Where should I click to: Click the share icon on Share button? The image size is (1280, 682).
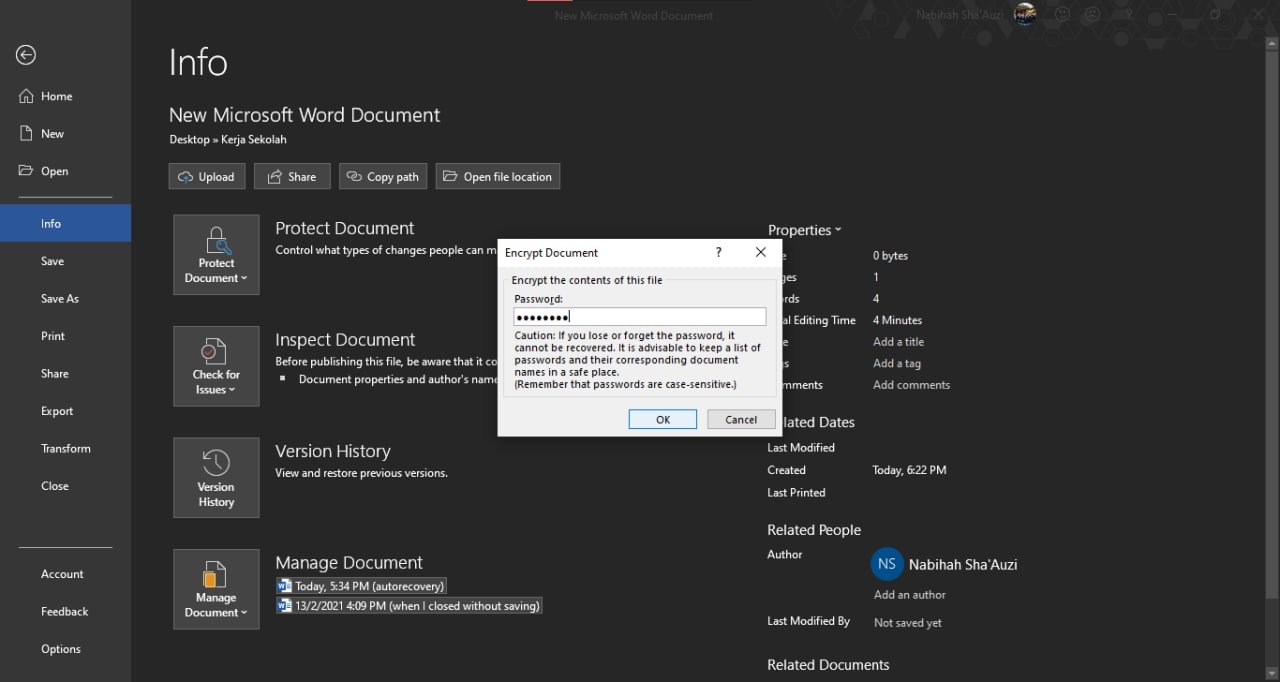(273, 177)
